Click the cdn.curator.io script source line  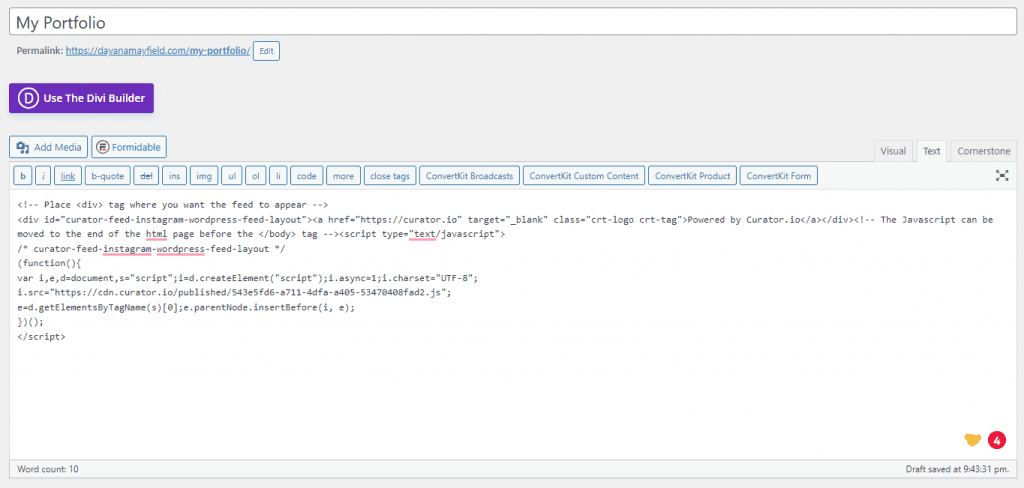click(x=234, y=293)
